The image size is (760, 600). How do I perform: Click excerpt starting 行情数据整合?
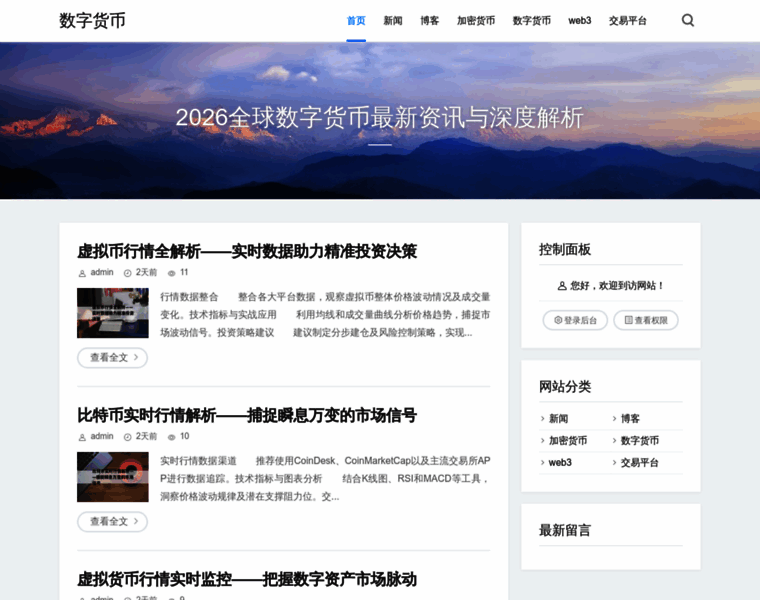325,315
